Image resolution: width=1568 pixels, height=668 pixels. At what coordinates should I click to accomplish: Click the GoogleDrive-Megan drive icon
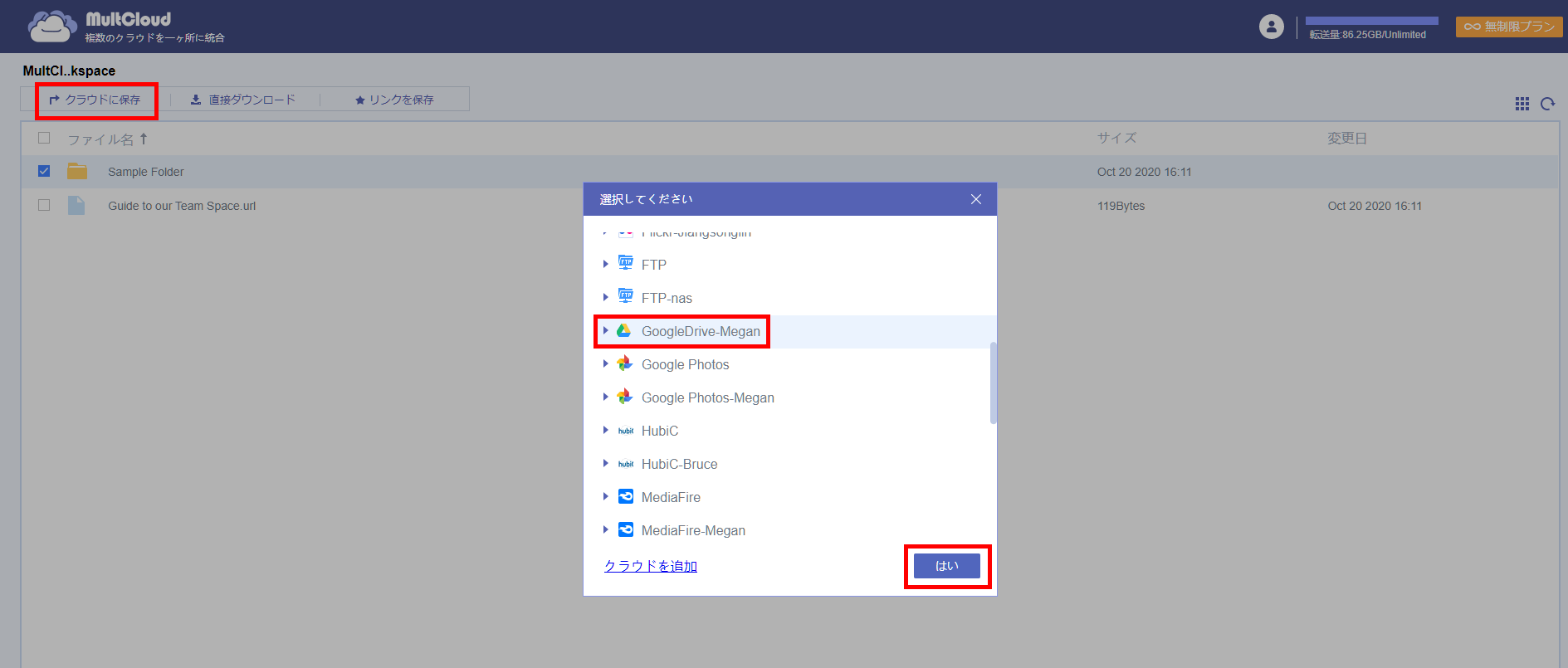(x=624, y=330)
